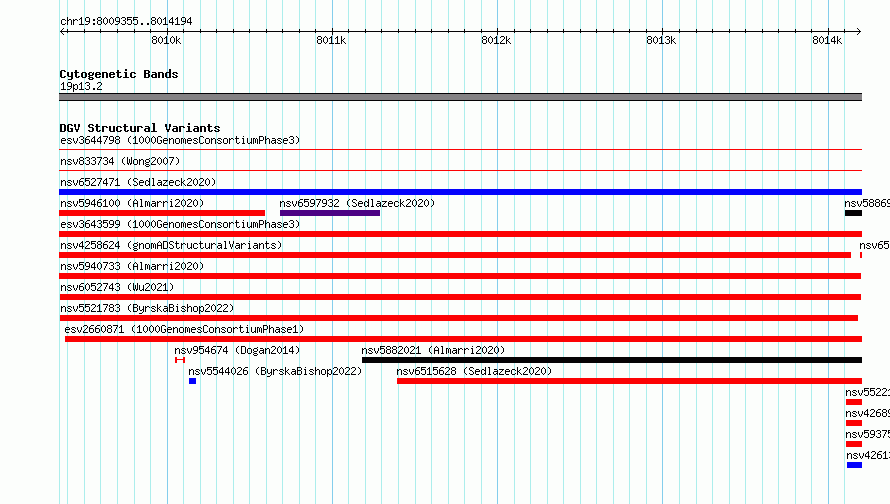Image resolution: width=890 pixels, height=504 pixels.
Task: Click the 8011k ruler tick label
Action: coord(331,40)
